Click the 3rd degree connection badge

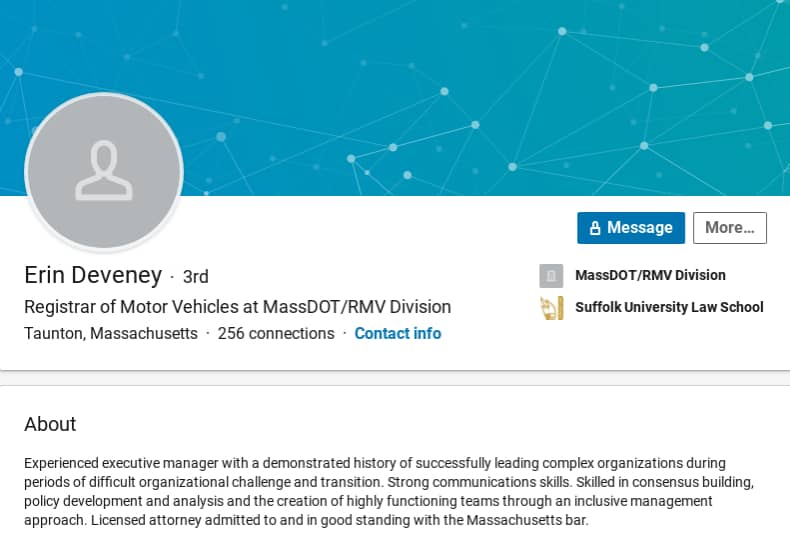[x=196, y=277]
